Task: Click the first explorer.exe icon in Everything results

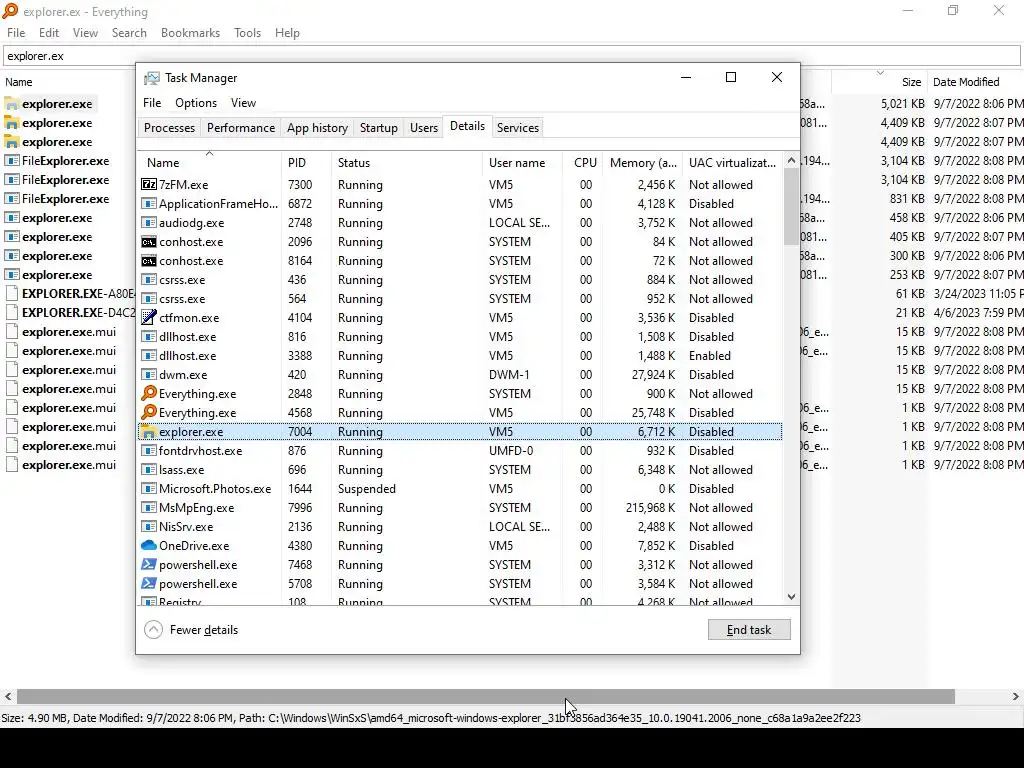Action: [12, 104]
